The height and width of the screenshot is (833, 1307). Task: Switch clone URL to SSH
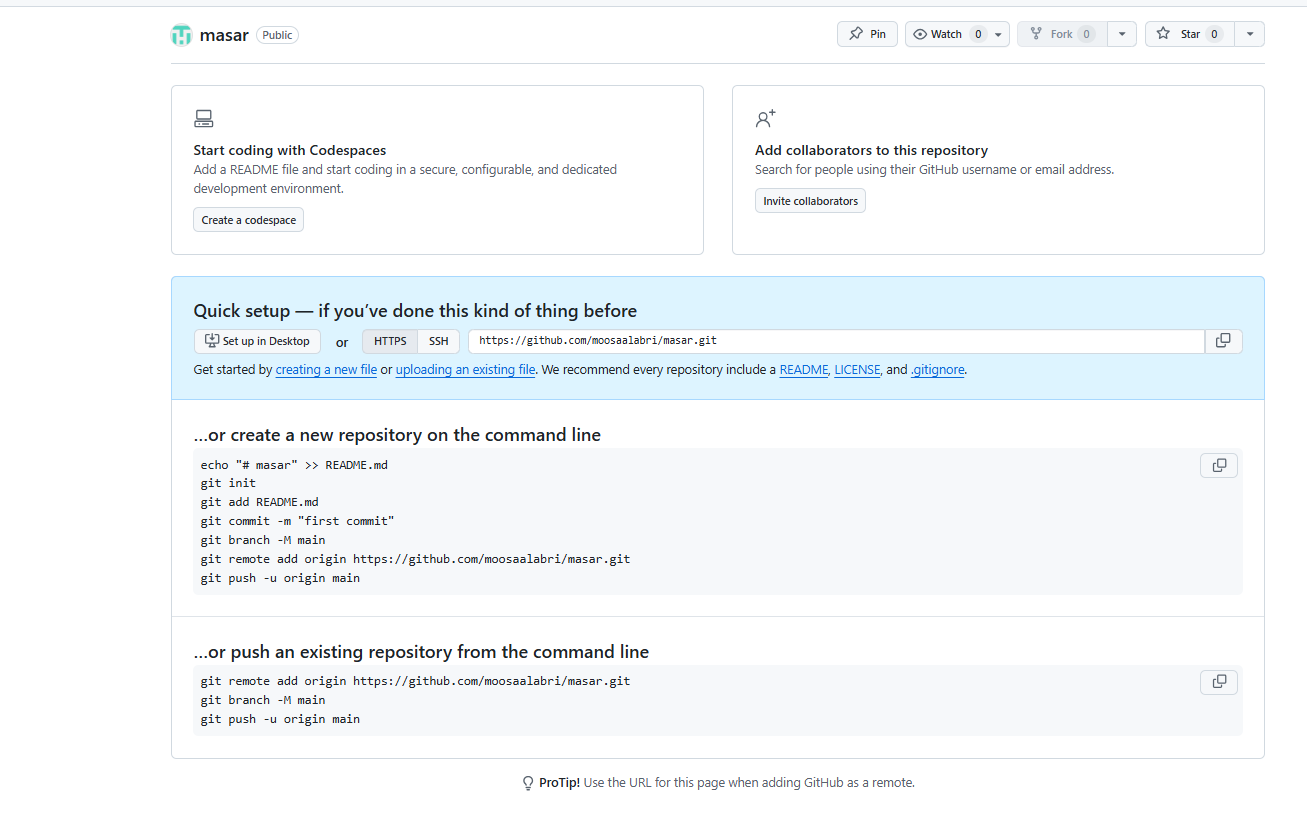pos(438,341)
